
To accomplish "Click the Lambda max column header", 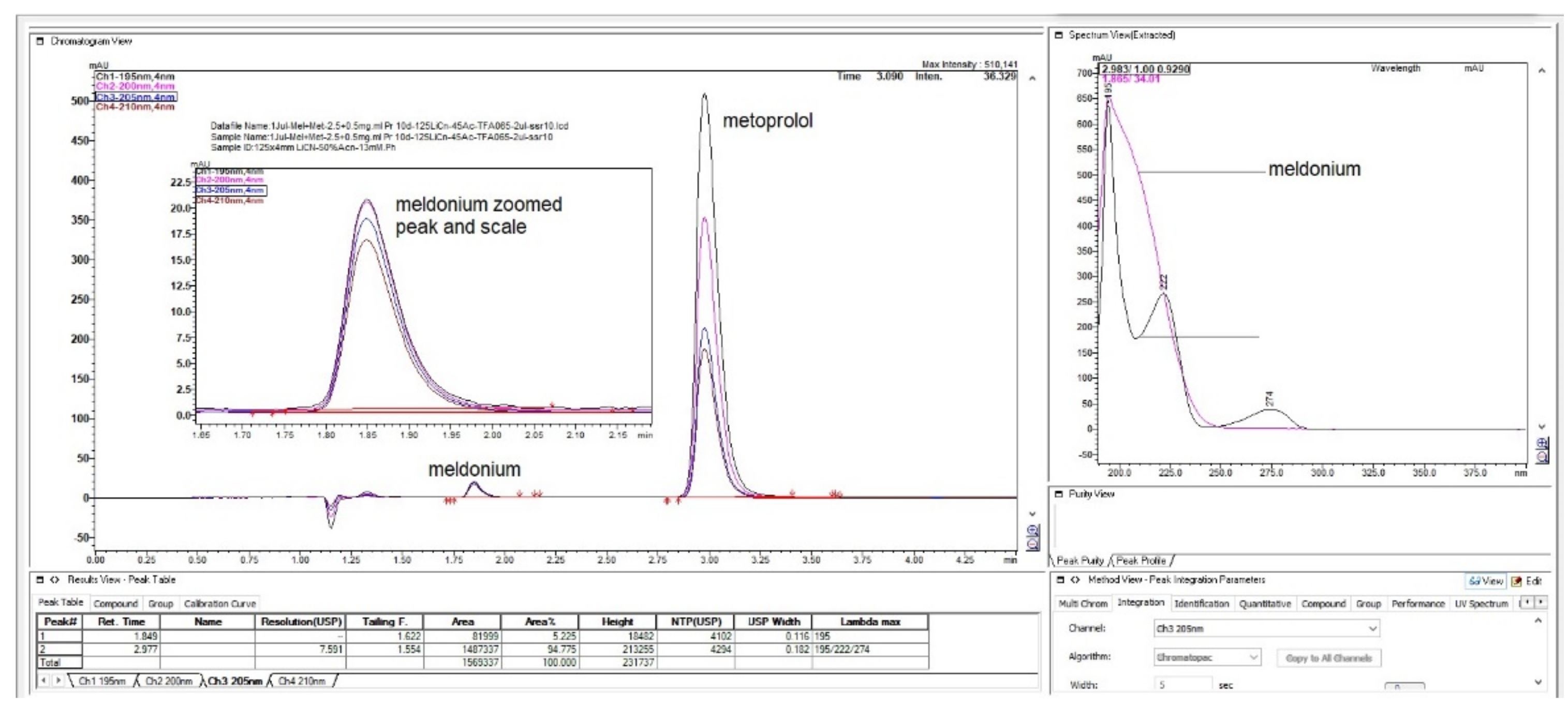I will pos(870,622).
